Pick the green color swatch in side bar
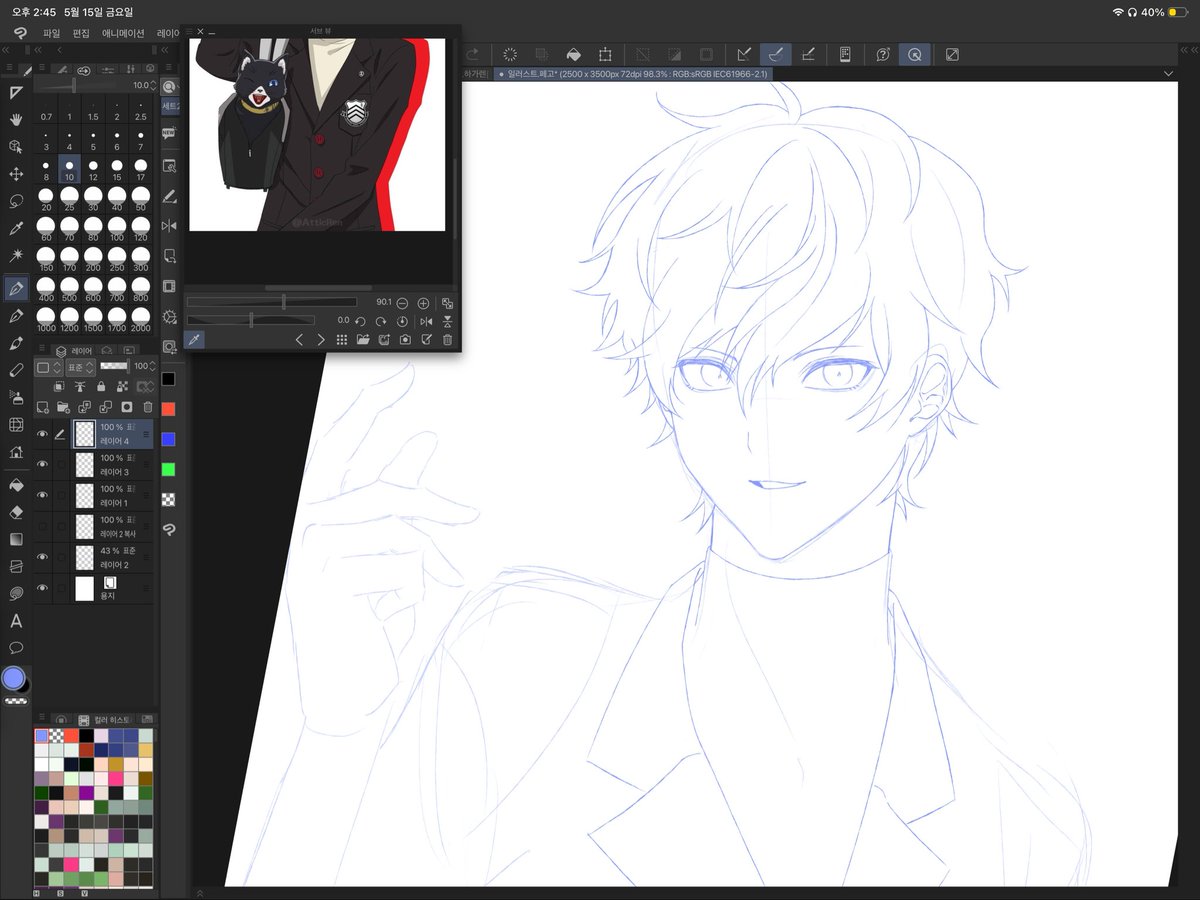The width and height of the screenshot is (1200, 900). (x=169, y=469)
